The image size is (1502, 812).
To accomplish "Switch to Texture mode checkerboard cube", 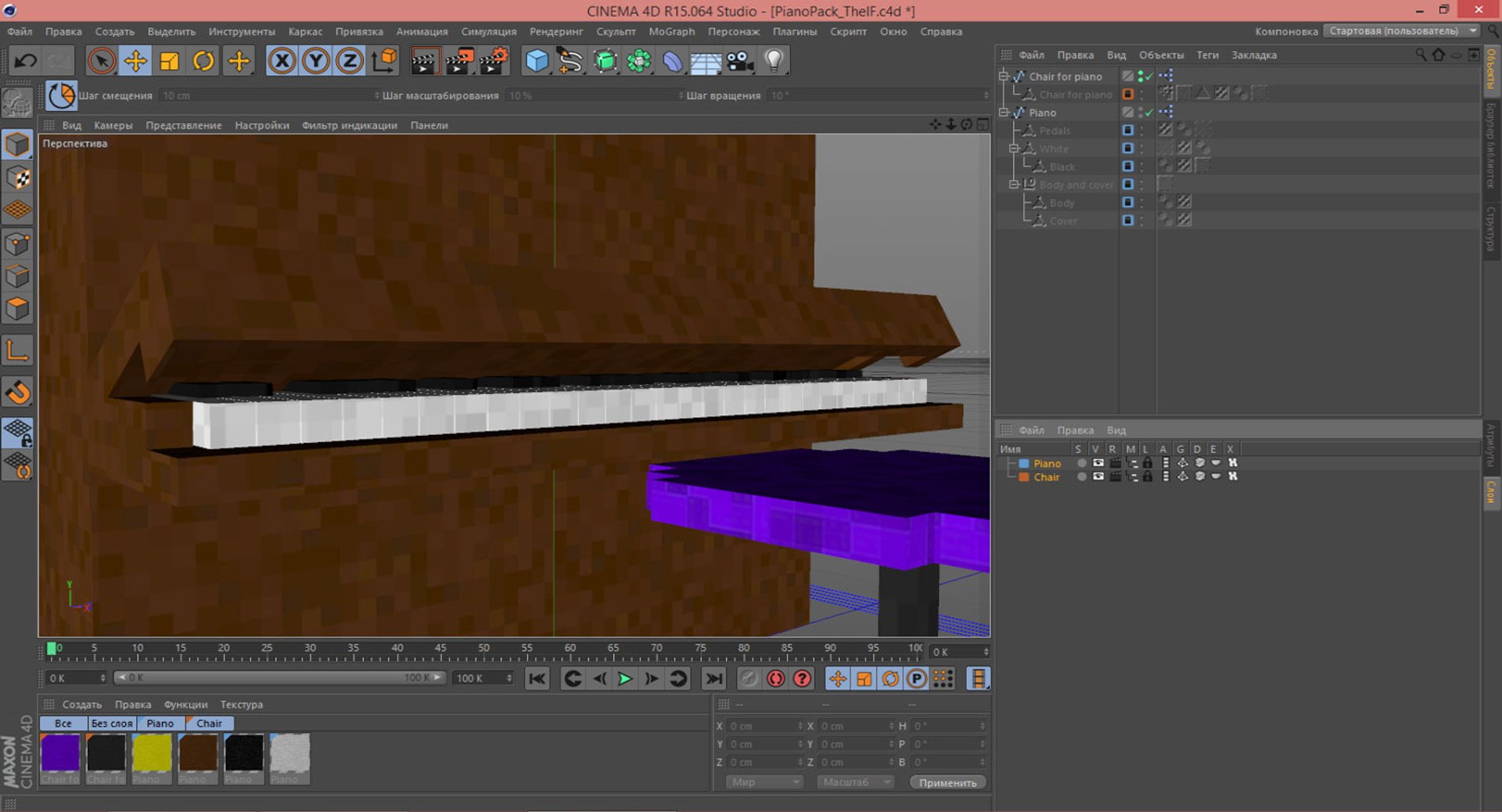I will pyautogui.click(x=17, y=178).
